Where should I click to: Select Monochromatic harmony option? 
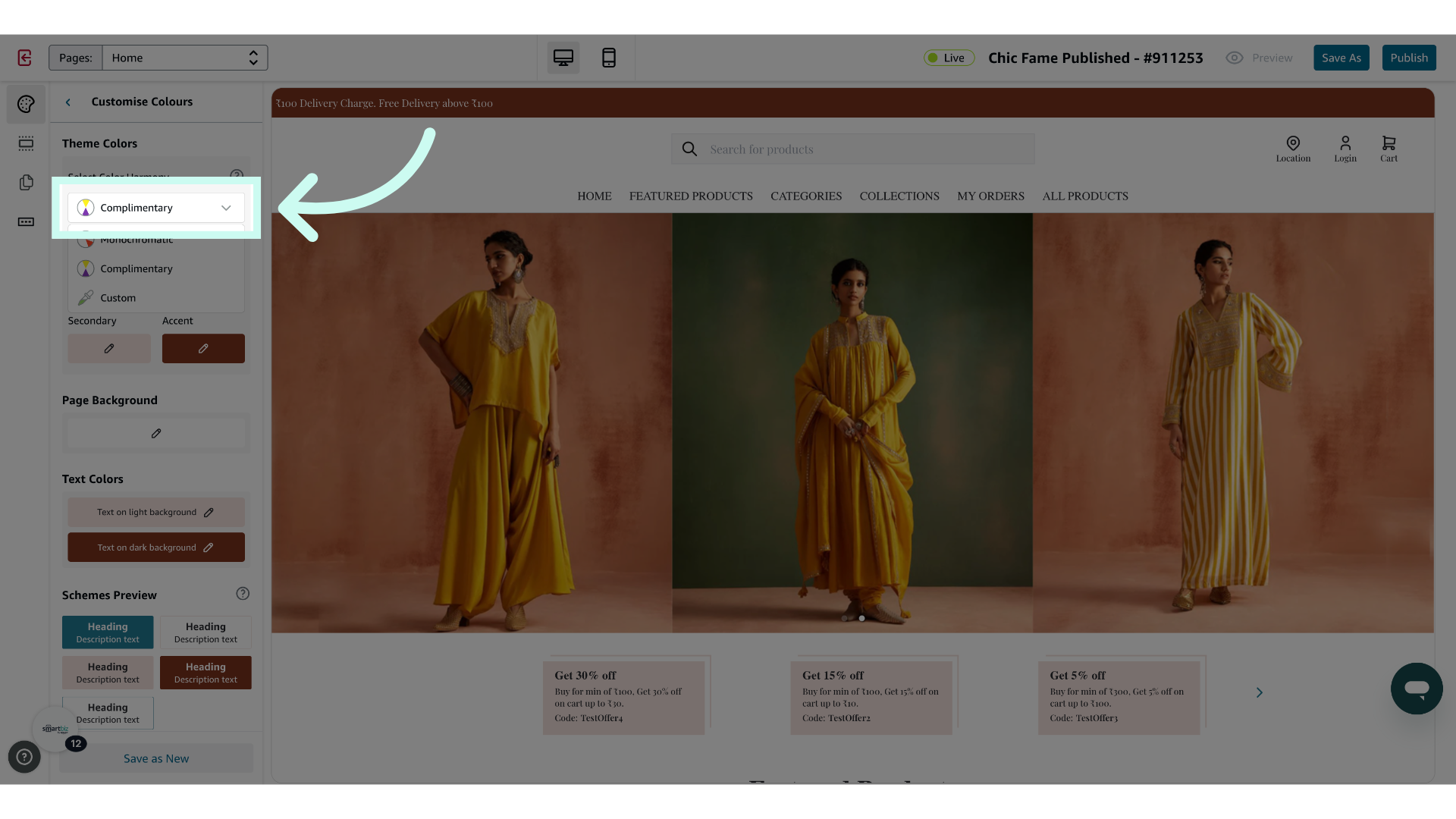click(x=156, y=240)
